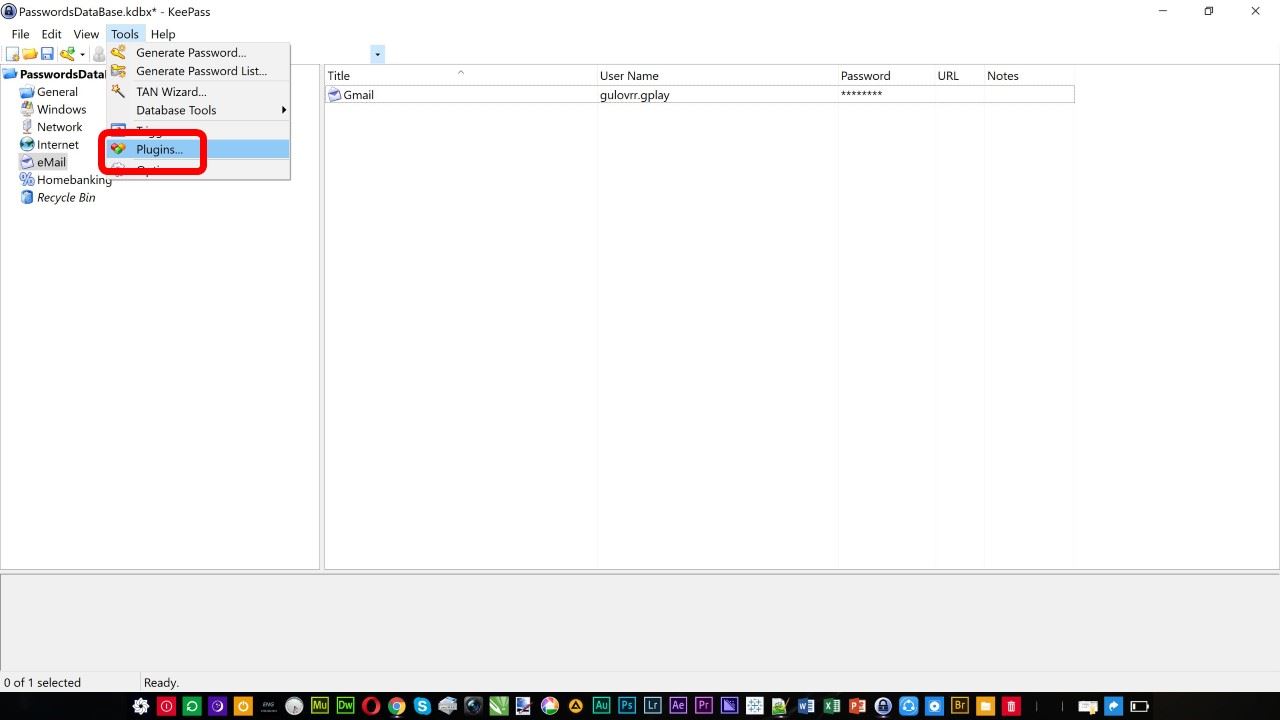Open Opera browser from the taskbar
The width and height of the screenshot is (1280, 720).
(x=371, y=706)
